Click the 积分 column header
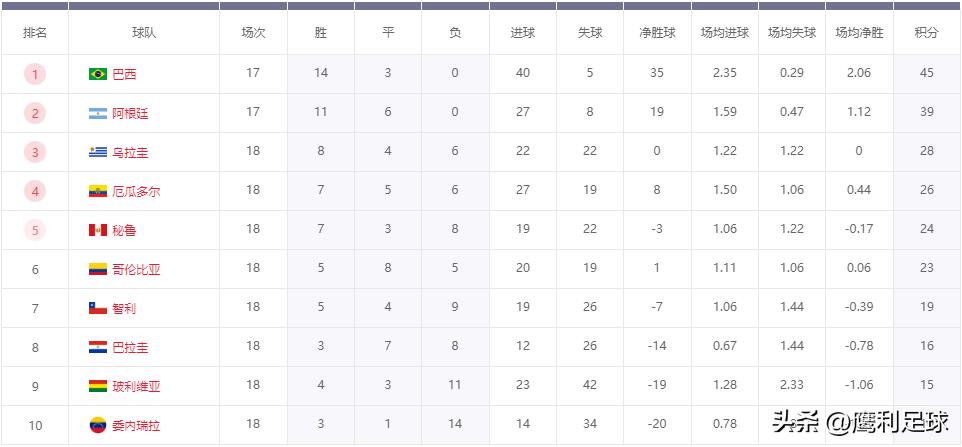 coord(927,33)
